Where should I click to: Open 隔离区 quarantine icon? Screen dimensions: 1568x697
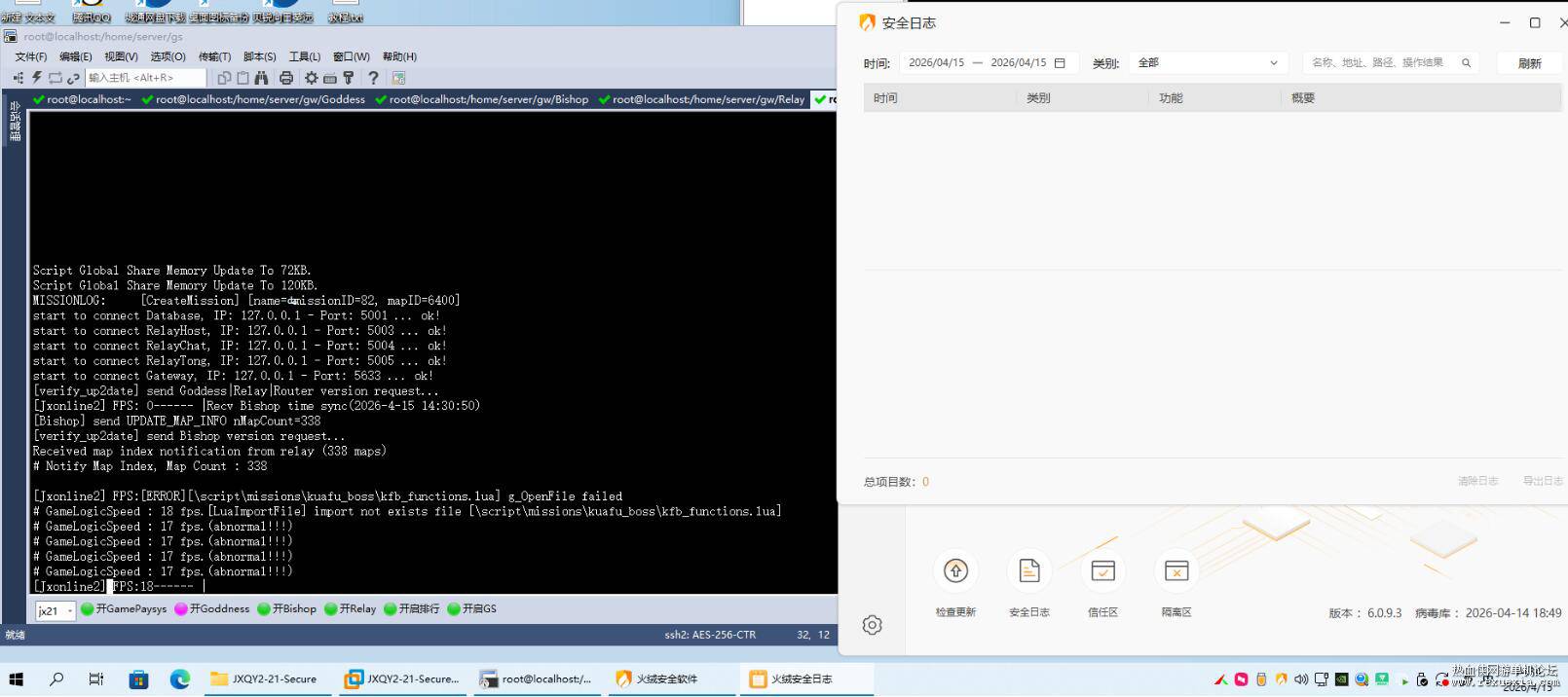click(1176, 570)
